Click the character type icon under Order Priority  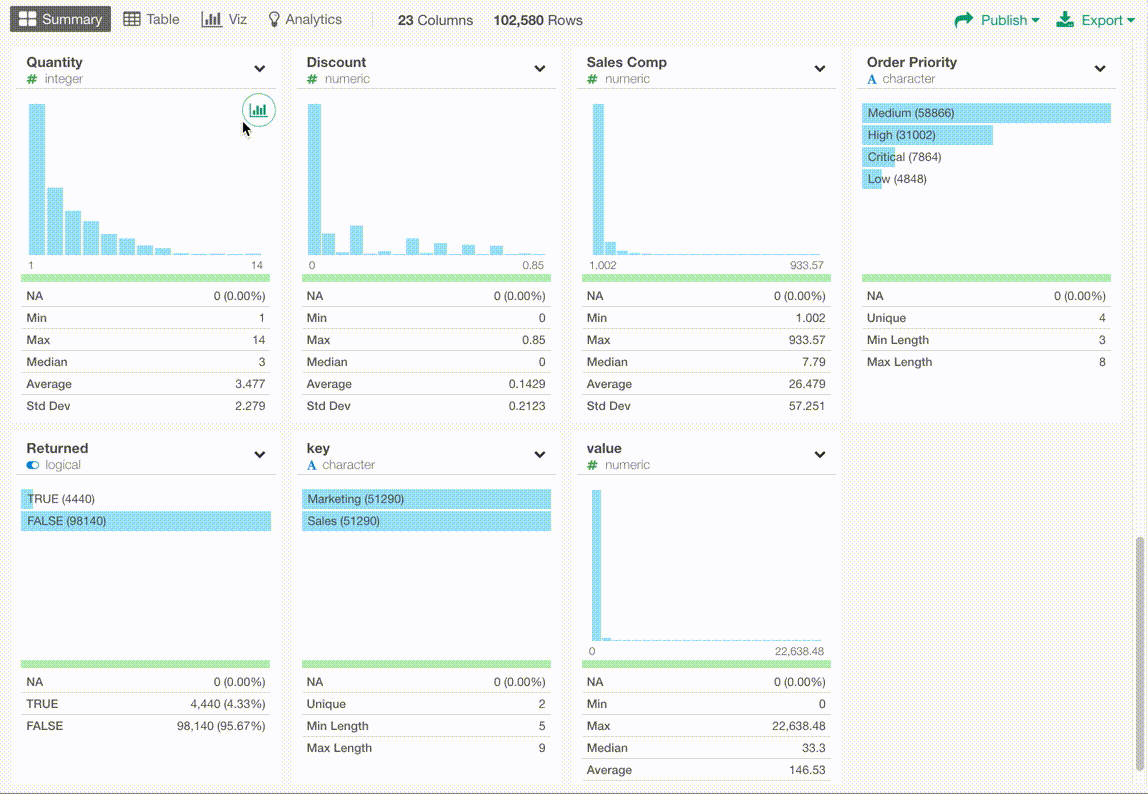click(872, 79)
